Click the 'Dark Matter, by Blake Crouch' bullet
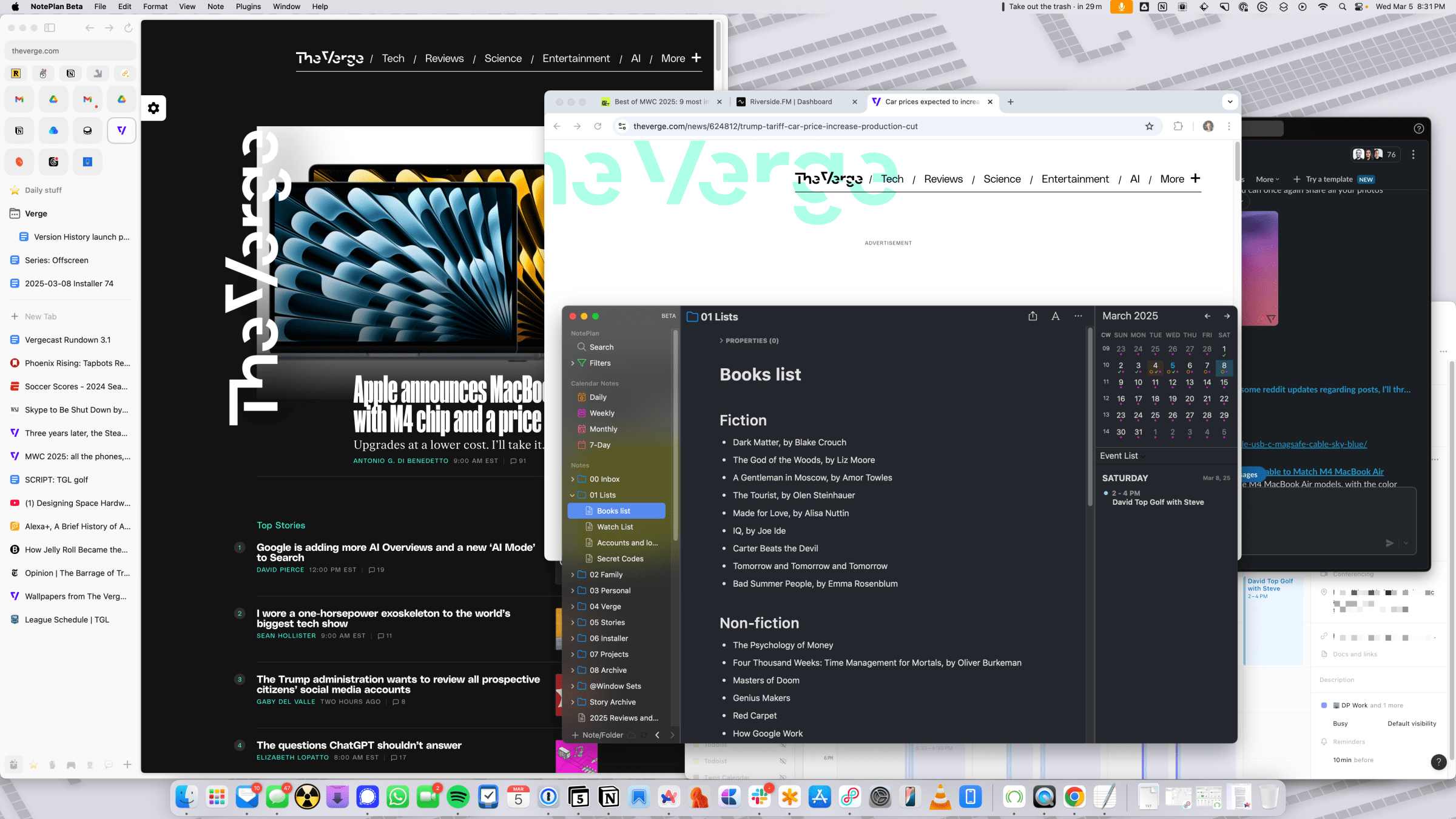 [x=789, y=442]
